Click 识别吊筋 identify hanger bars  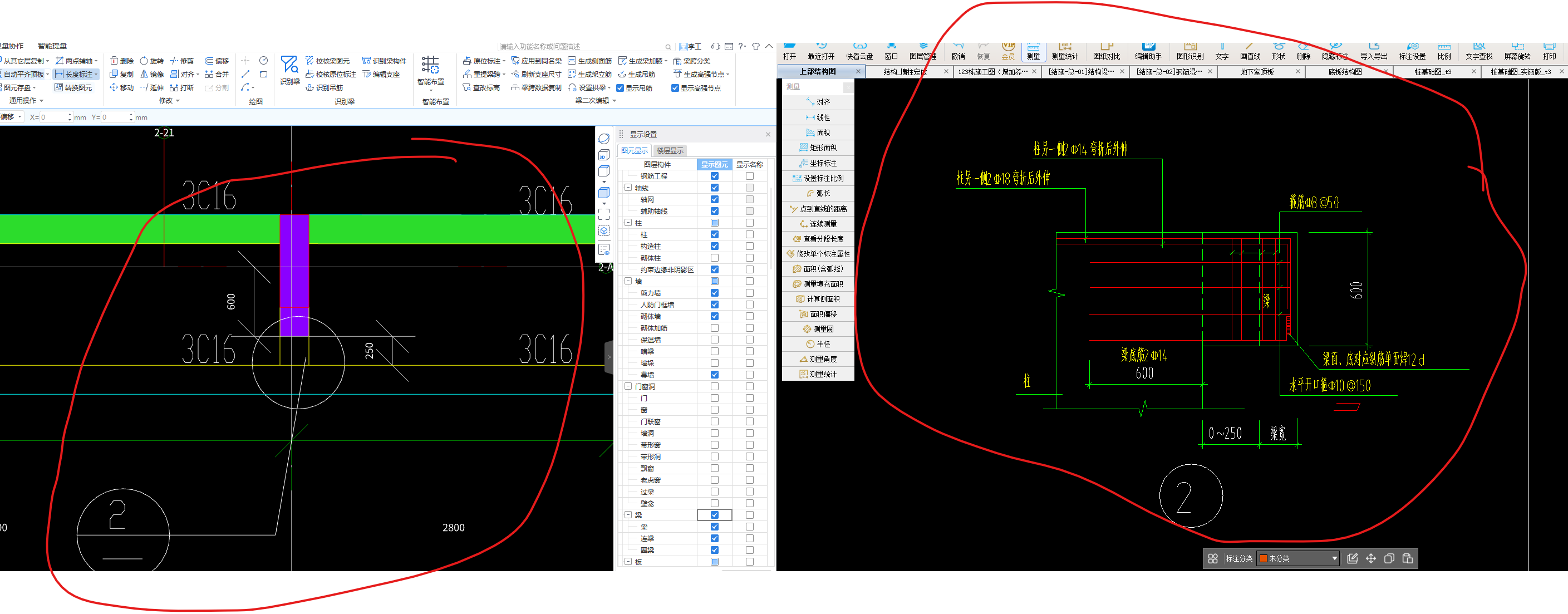click(x=324, y=87)
